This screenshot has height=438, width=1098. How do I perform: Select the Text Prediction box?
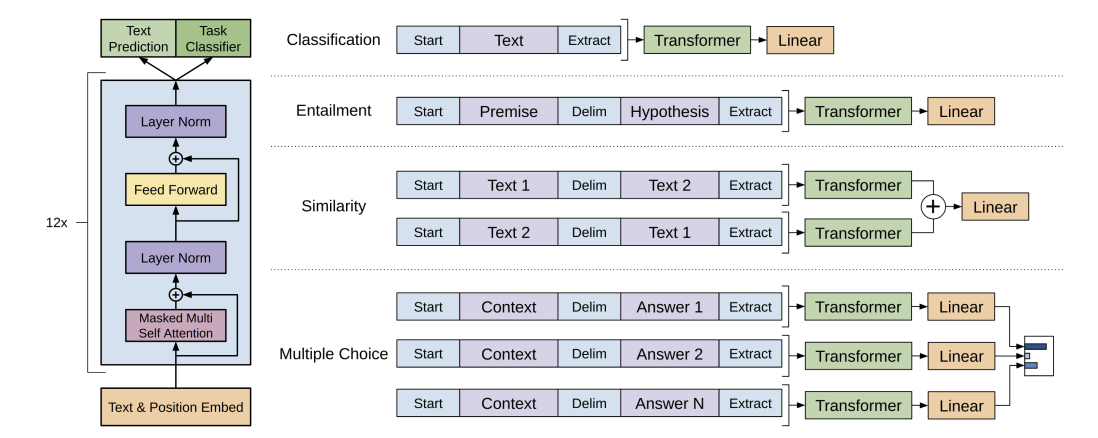(x=138, y=39)
